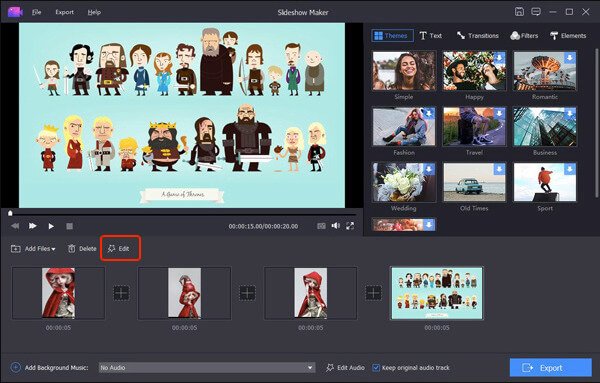Select the second red hood doll clip
Image resolution: width=600 pixels, height=383 pixels.
point(184,293)
